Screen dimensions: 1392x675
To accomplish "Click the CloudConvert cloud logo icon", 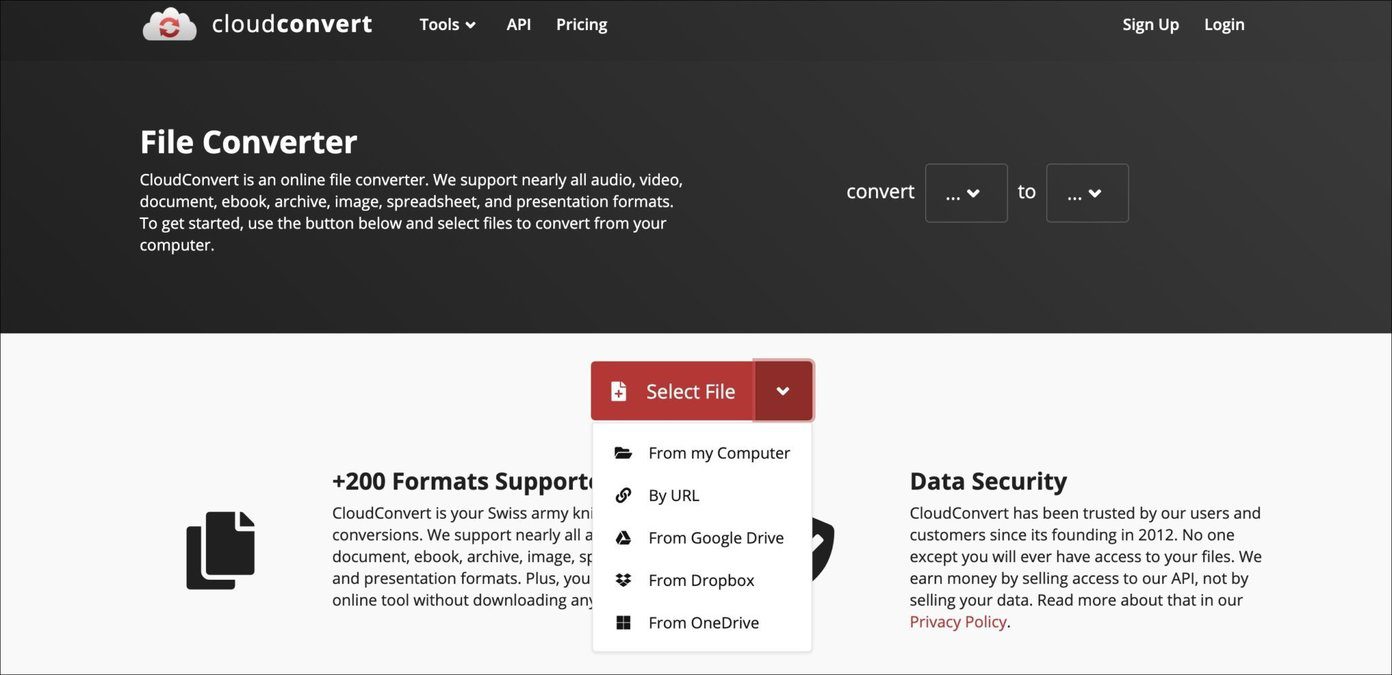I will coord(170,24).
